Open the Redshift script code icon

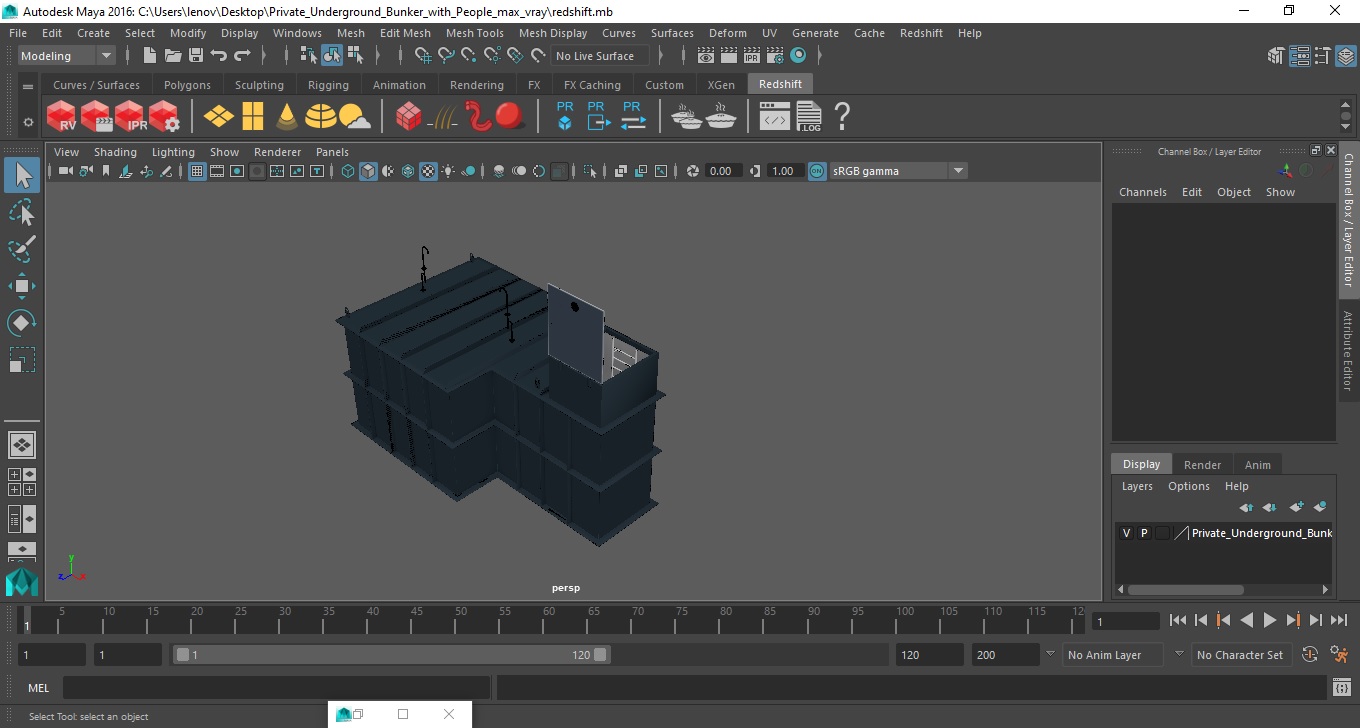(x=775, y=117)
